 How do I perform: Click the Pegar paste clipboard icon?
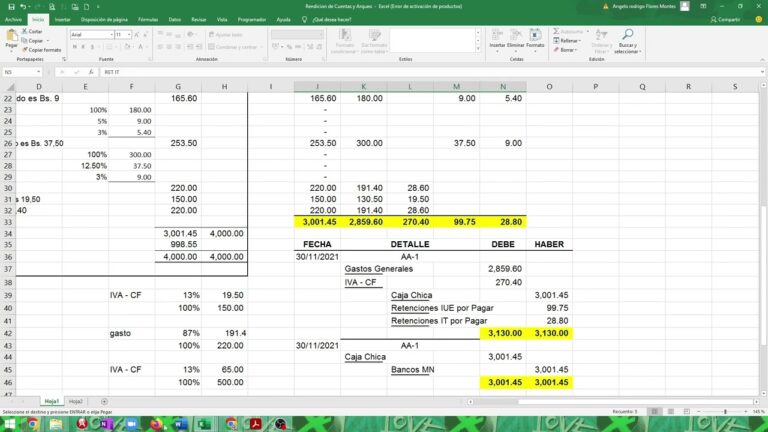coord(11,35)
